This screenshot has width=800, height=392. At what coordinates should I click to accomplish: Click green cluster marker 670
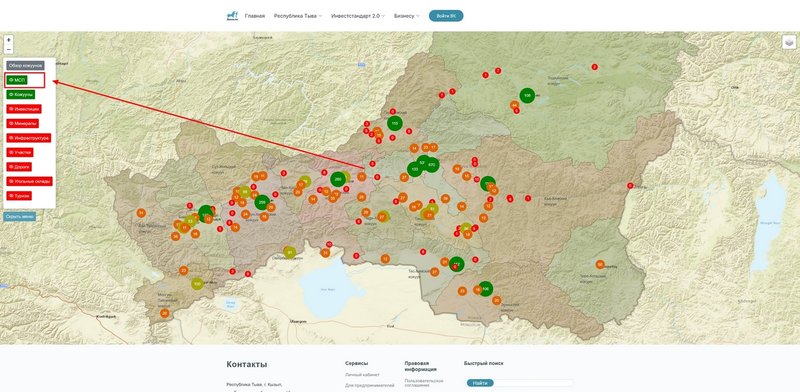click(x=432, y=164)
